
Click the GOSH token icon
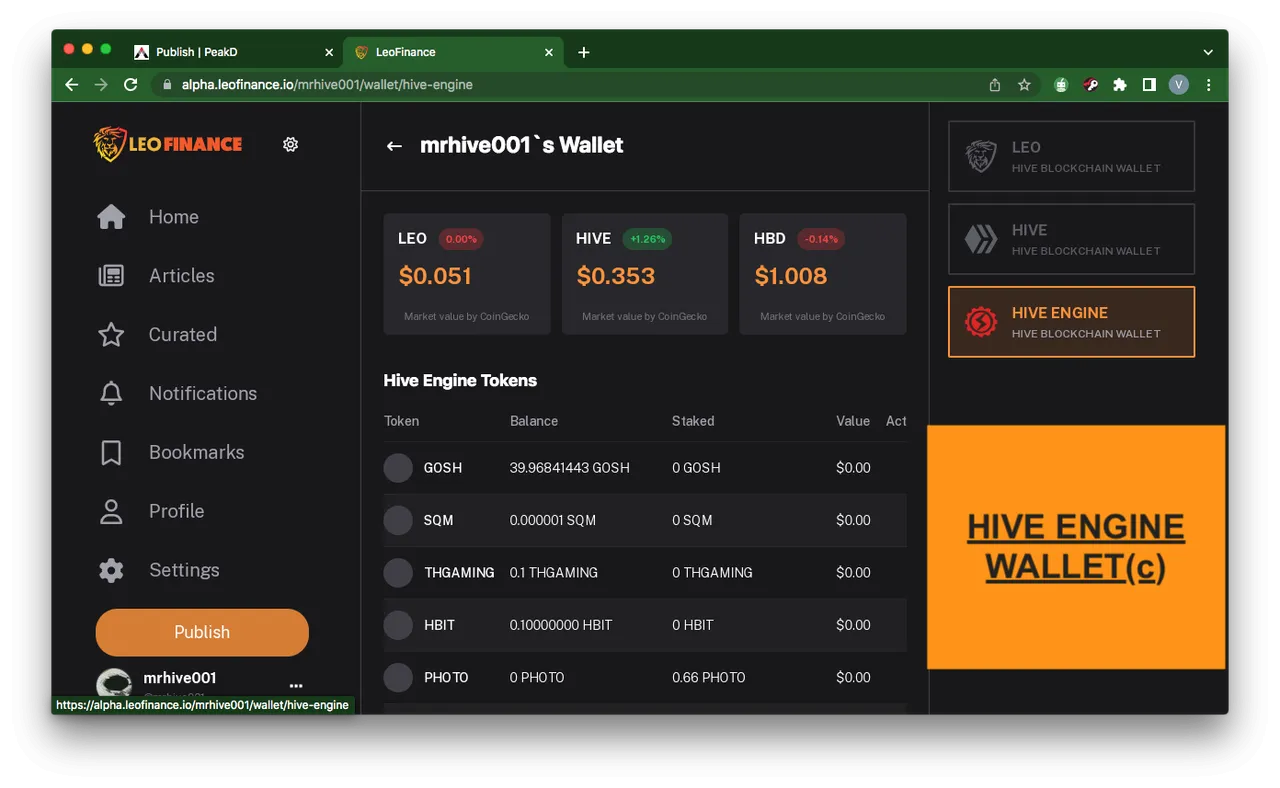(x=398, y=468)
